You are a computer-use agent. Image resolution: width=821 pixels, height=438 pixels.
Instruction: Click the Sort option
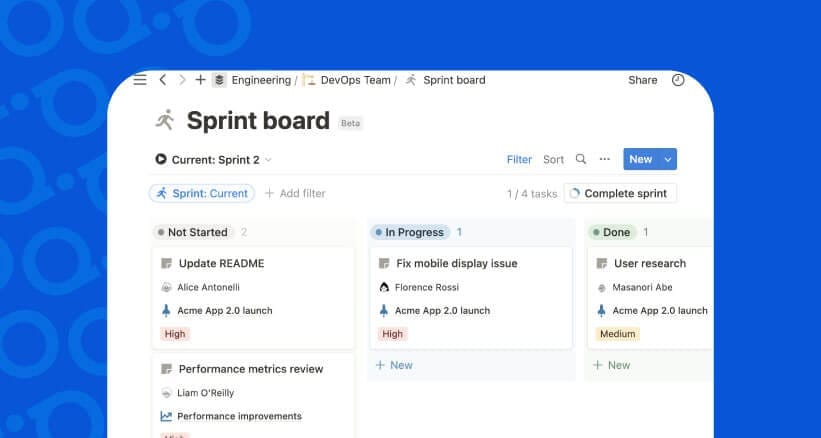(x=553, y=159)
